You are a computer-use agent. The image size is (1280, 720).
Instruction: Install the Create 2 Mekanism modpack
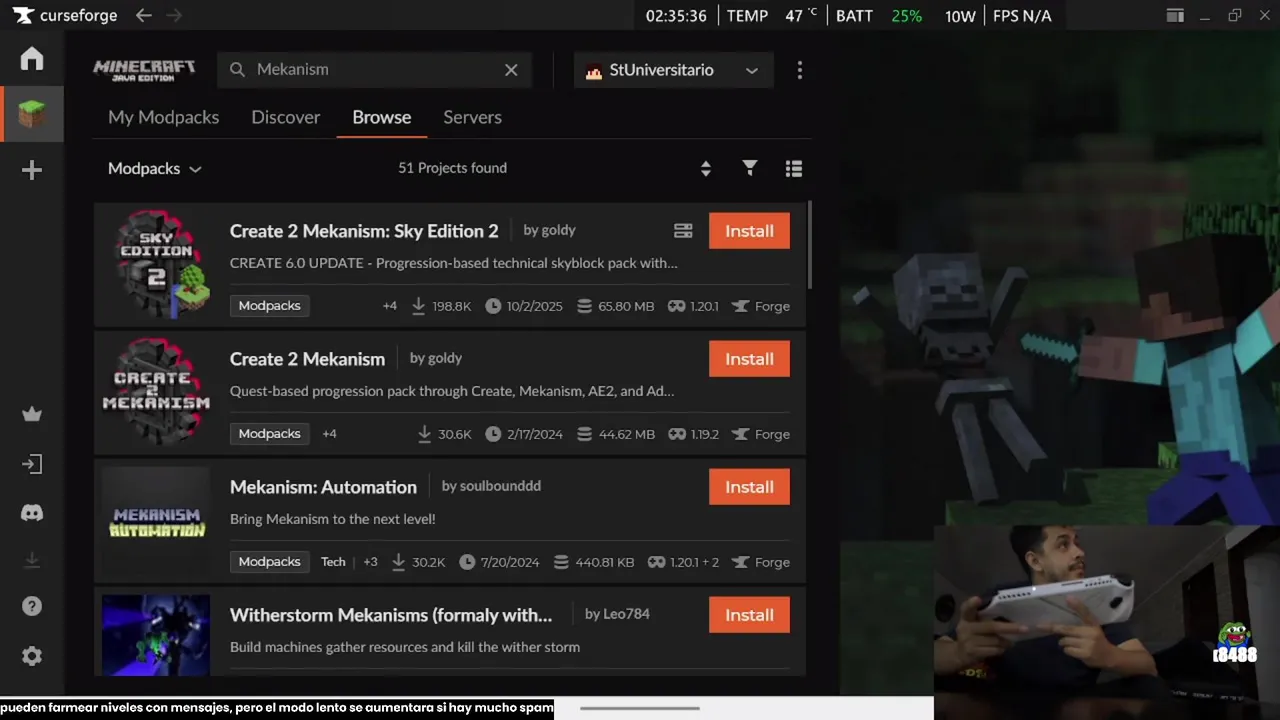[749, 359]
